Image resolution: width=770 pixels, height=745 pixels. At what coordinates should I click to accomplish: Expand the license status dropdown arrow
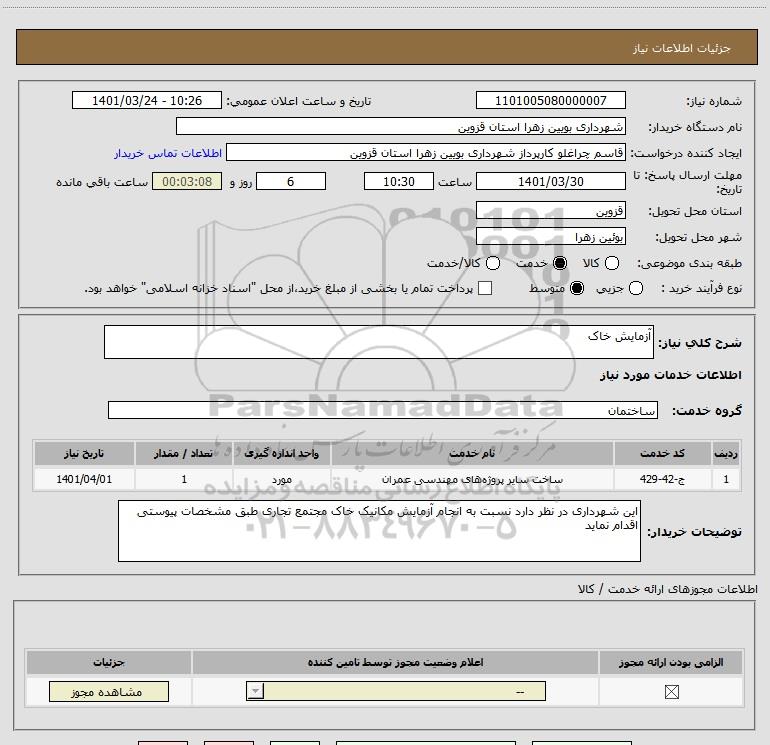(x=255, y=691)
